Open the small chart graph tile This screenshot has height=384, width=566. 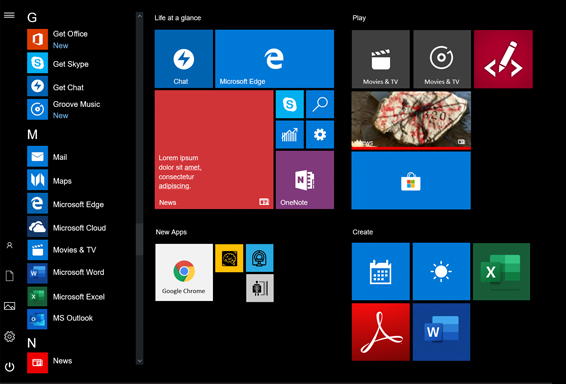click(289, 135)
